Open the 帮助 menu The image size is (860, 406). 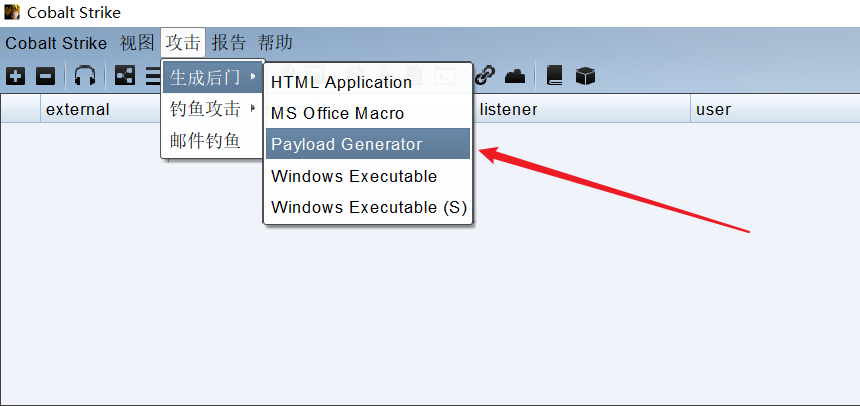tap(275, 43)
